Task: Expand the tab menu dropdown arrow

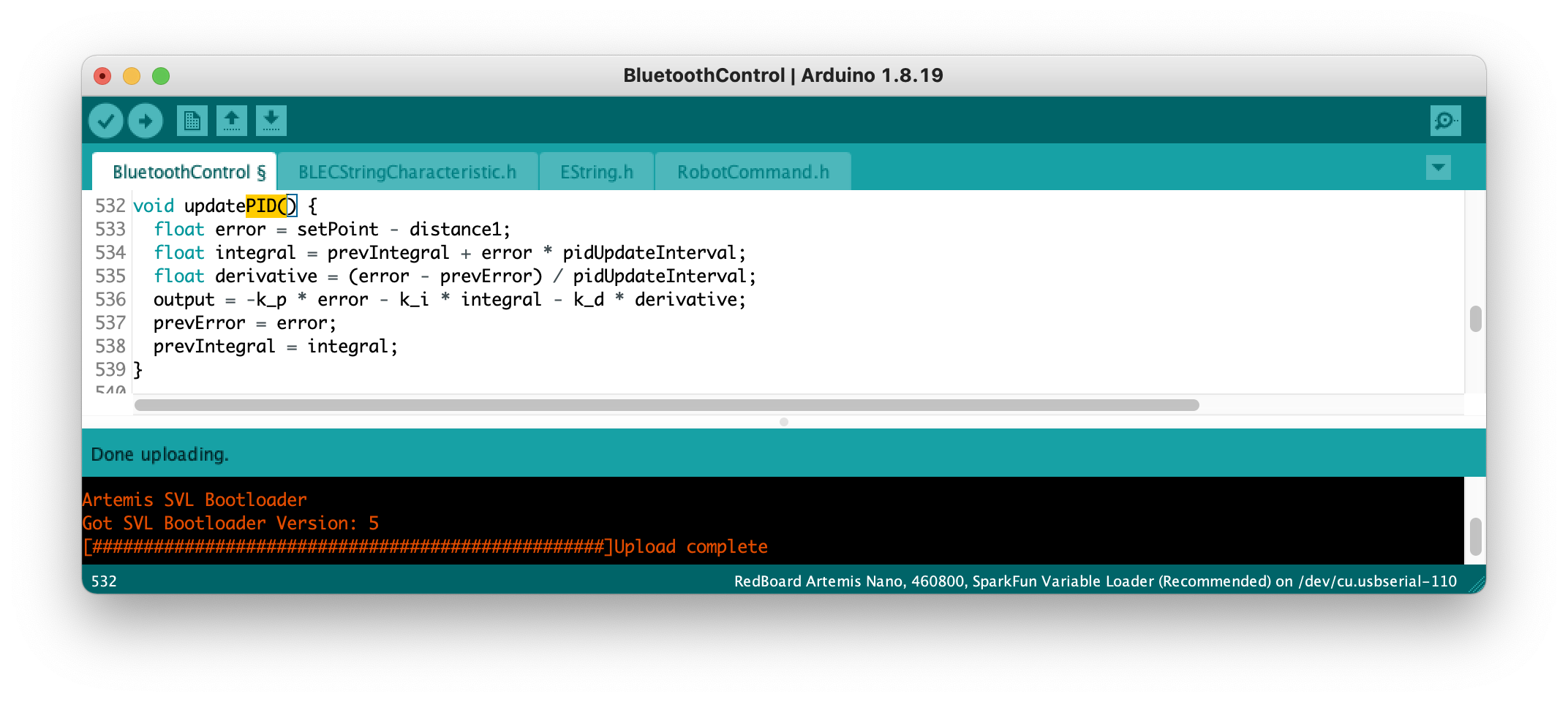Action: (1439, 167)
